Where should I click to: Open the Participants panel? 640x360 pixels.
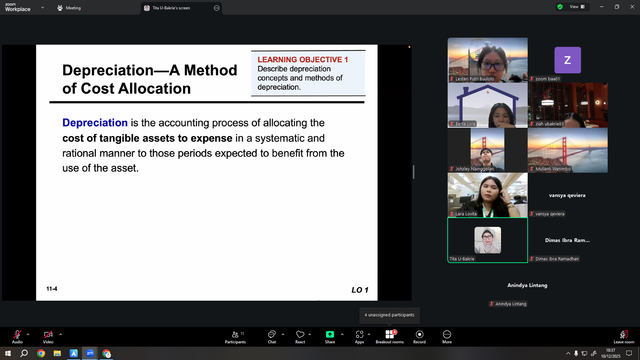[236, 337]
